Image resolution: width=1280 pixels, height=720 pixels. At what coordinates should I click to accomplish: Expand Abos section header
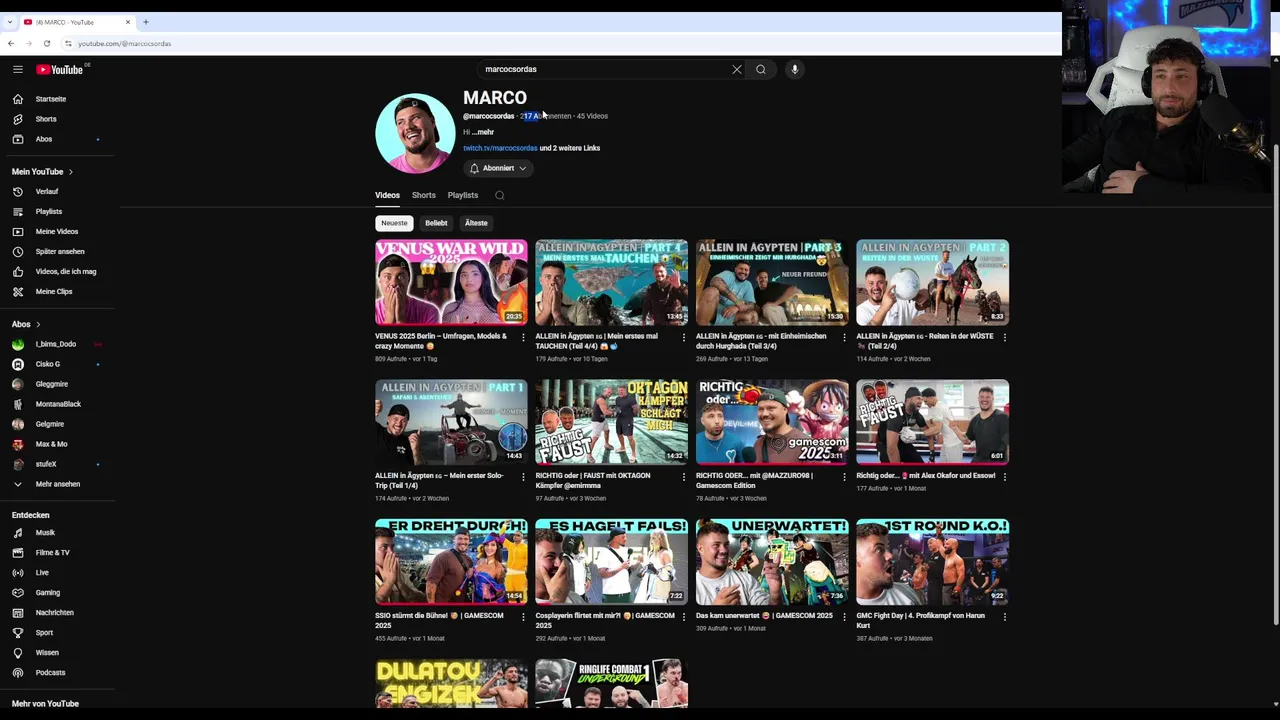26,324
